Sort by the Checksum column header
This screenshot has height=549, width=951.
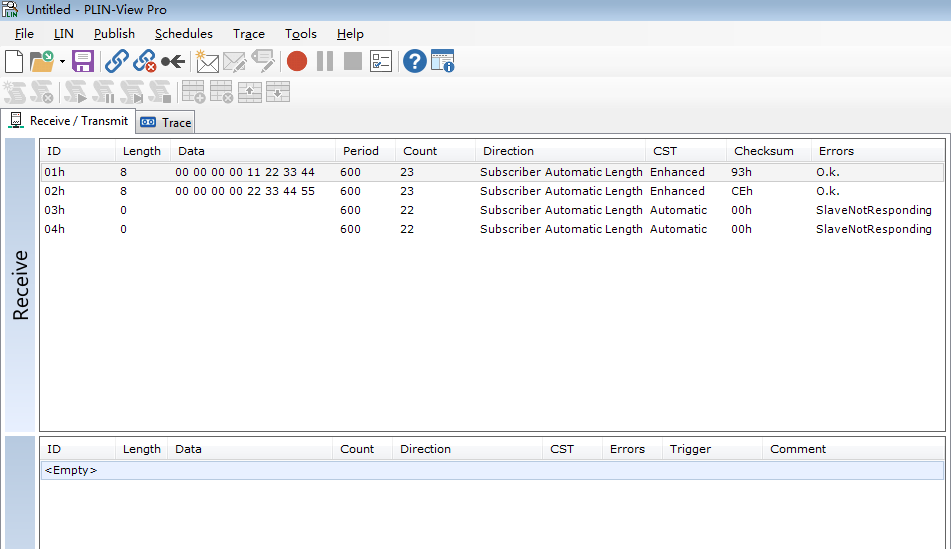764,151
